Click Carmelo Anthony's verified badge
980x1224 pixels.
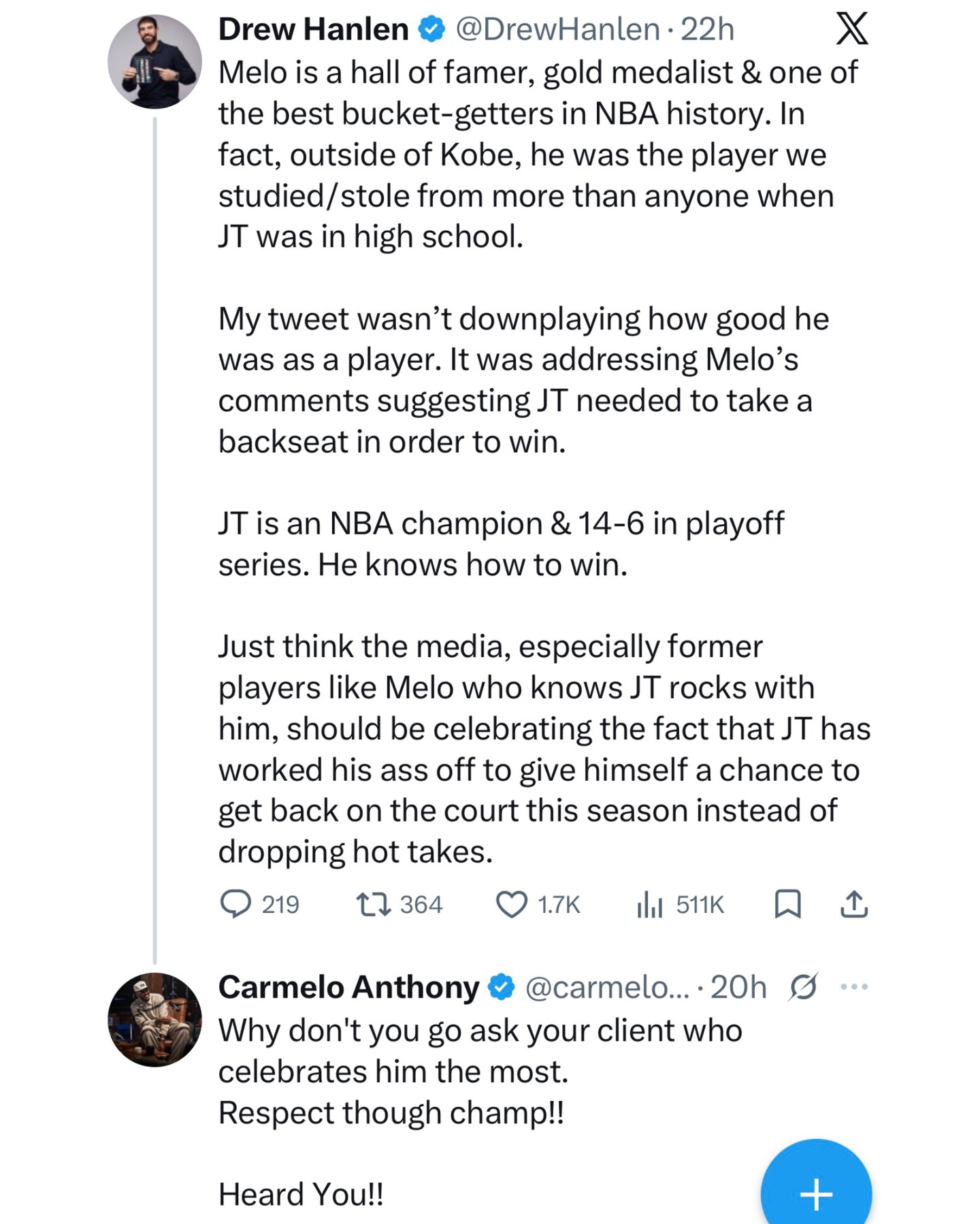pyautogui.click(x=502, y=986)
